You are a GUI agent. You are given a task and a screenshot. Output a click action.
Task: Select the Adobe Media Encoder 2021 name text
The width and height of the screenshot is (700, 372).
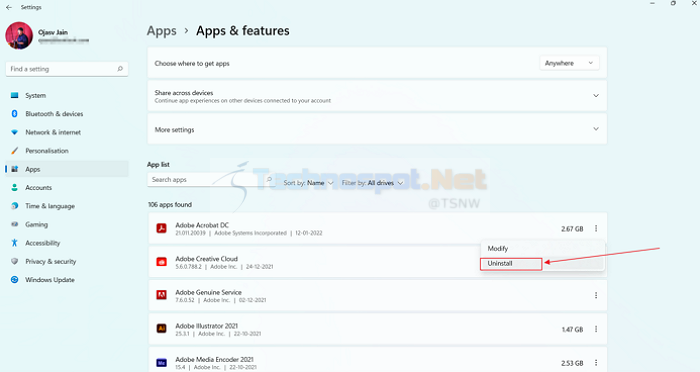point(214,359)
